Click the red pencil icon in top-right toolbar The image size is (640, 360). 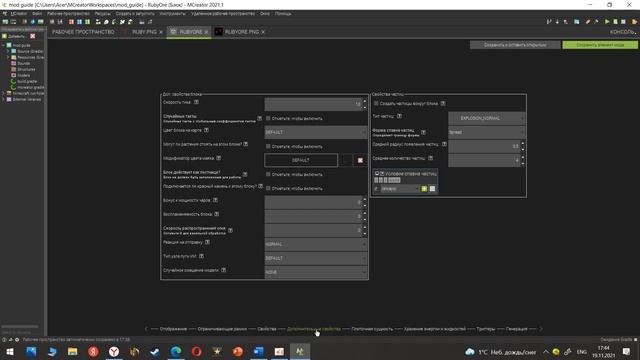click(x=588, y=22)
